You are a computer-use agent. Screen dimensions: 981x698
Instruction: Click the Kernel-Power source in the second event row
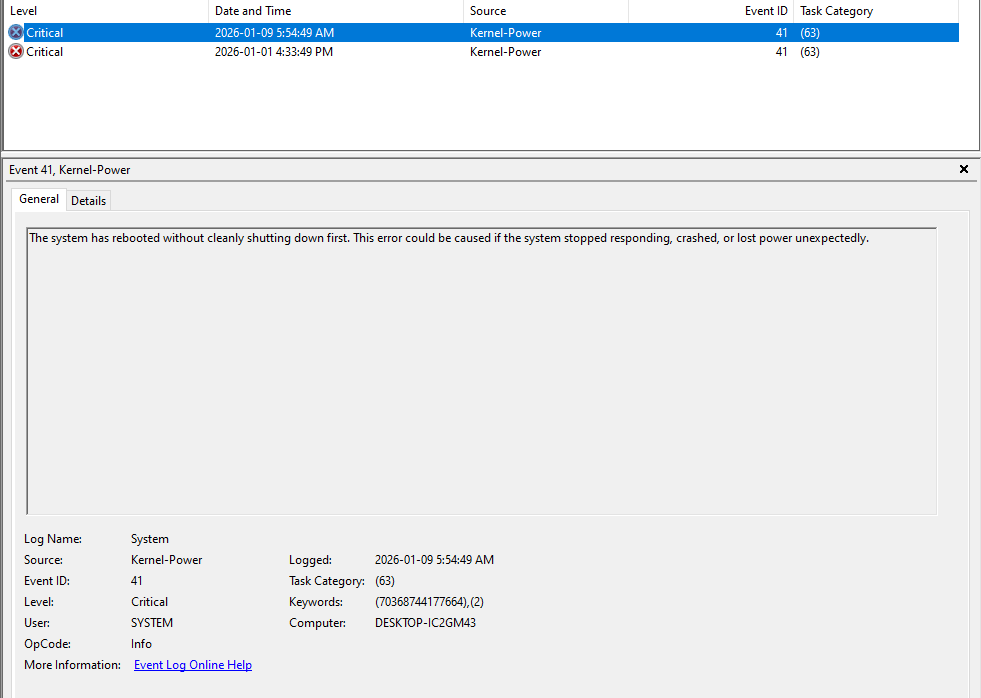tap(506, 52)
